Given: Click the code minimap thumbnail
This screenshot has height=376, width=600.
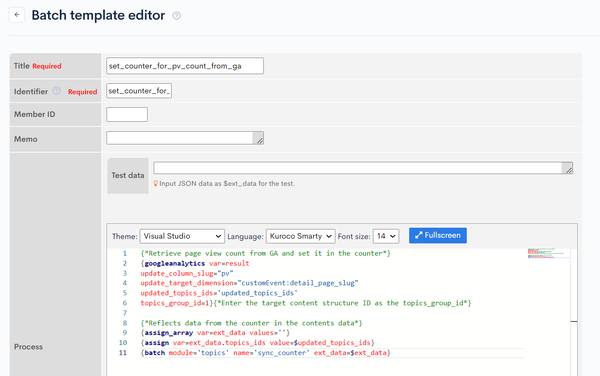Looking at the screenshot, I should (x=548, y=253).
